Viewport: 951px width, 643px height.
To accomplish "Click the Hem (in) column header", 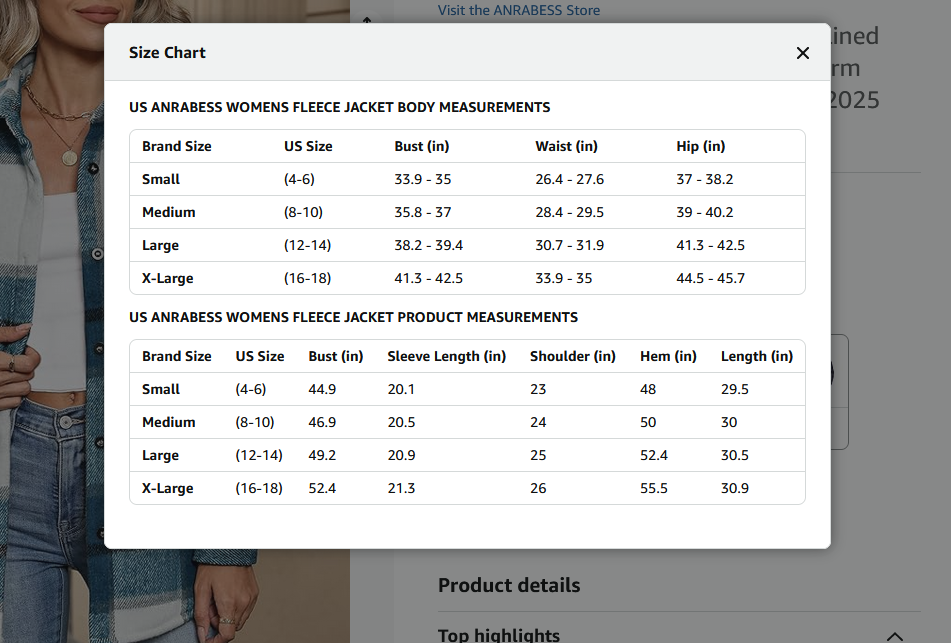I will [668, 356].
